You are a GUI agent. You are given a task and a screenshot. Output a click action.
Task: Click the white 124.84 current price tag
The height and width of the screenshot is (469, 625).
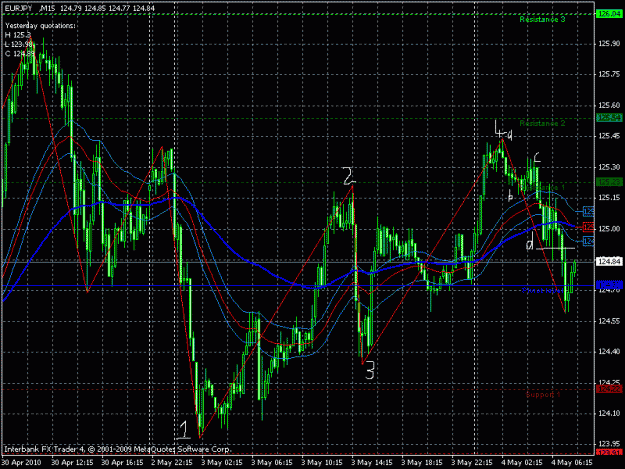pos(609,261)
